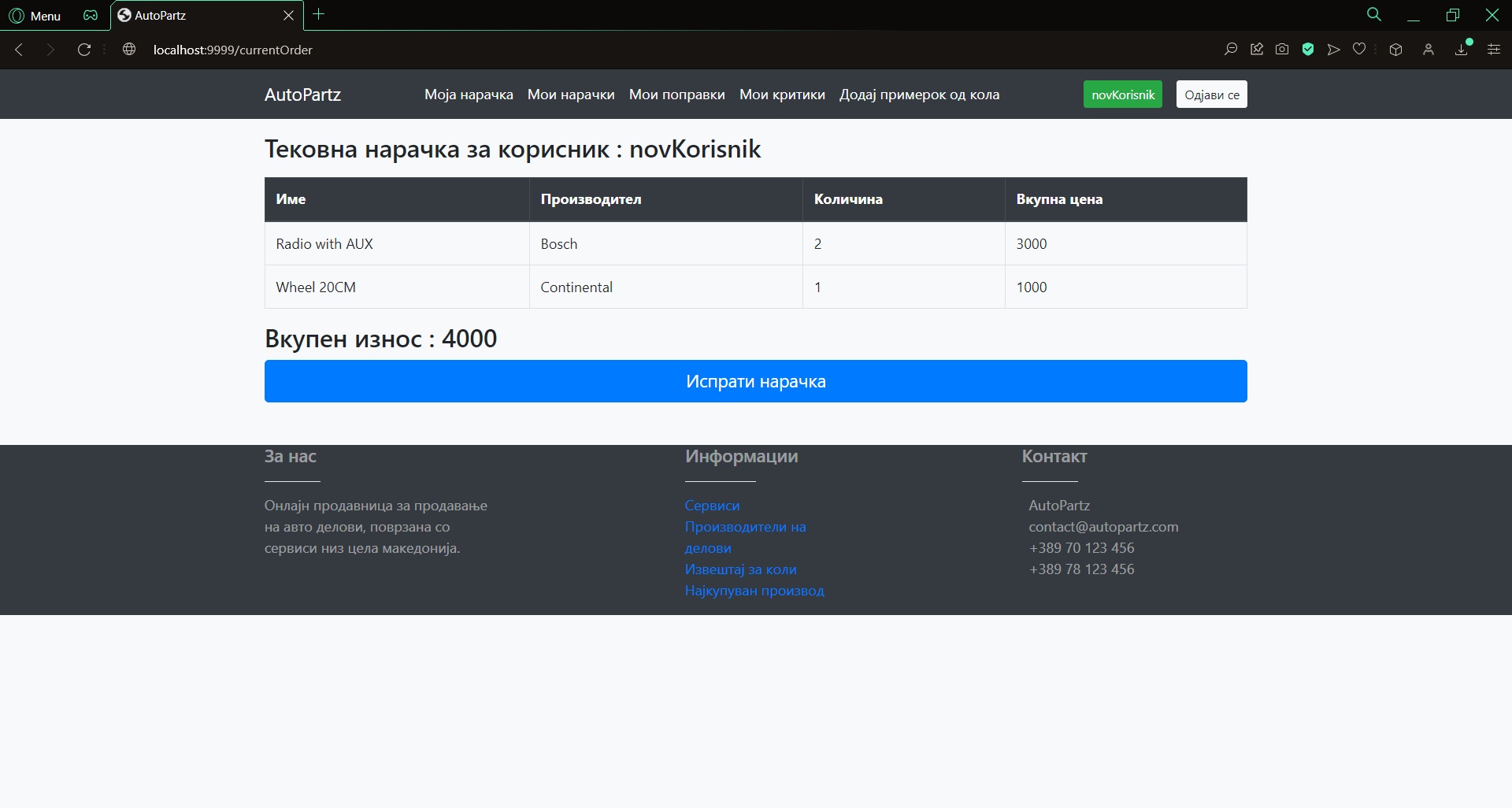Viewport: 1512px width, 808px height.
Task: Open the downloads icon in toolbar
Action: [1462, 50]
